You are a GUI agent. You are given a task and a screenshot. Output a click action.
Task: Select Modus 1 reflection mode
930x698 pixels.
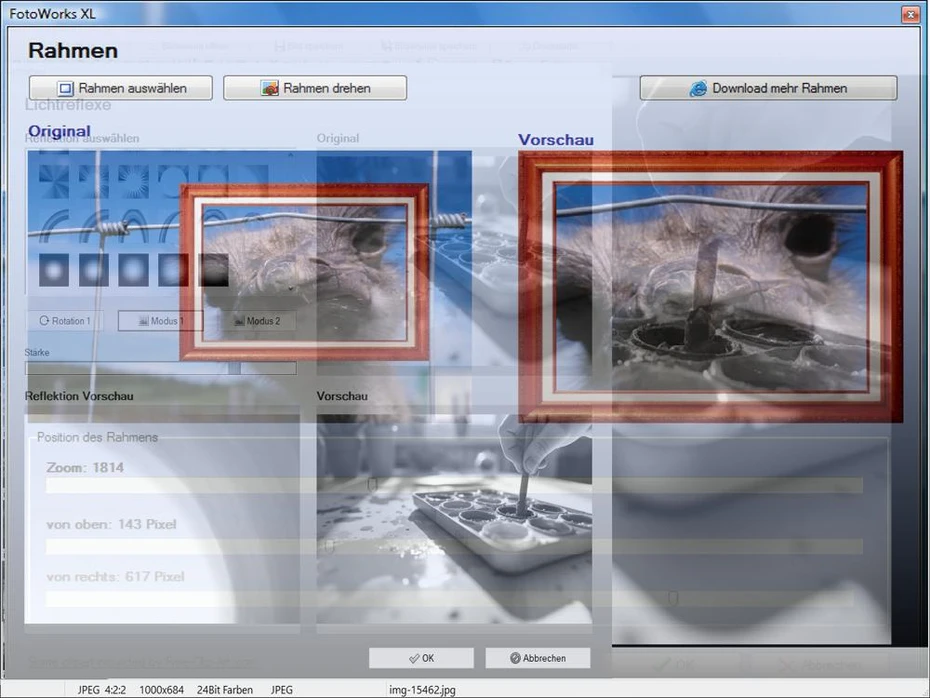[x=160, y=321]
